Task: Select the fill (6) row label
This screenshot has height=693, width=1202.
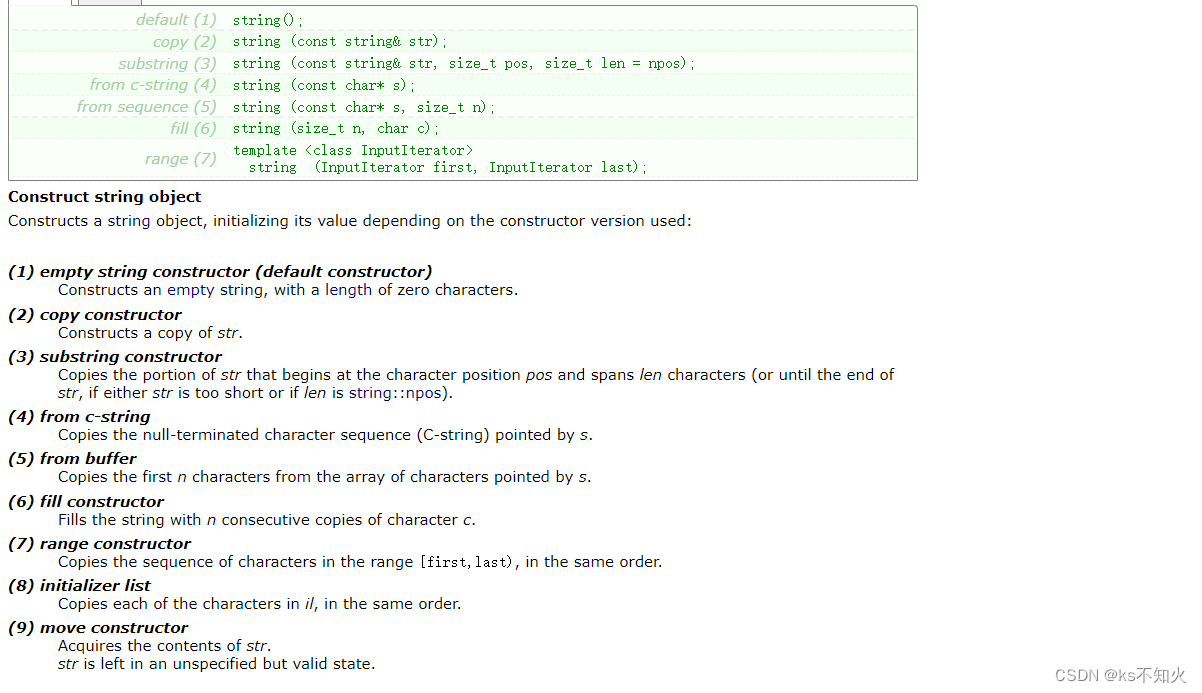Action: [193, 128]
